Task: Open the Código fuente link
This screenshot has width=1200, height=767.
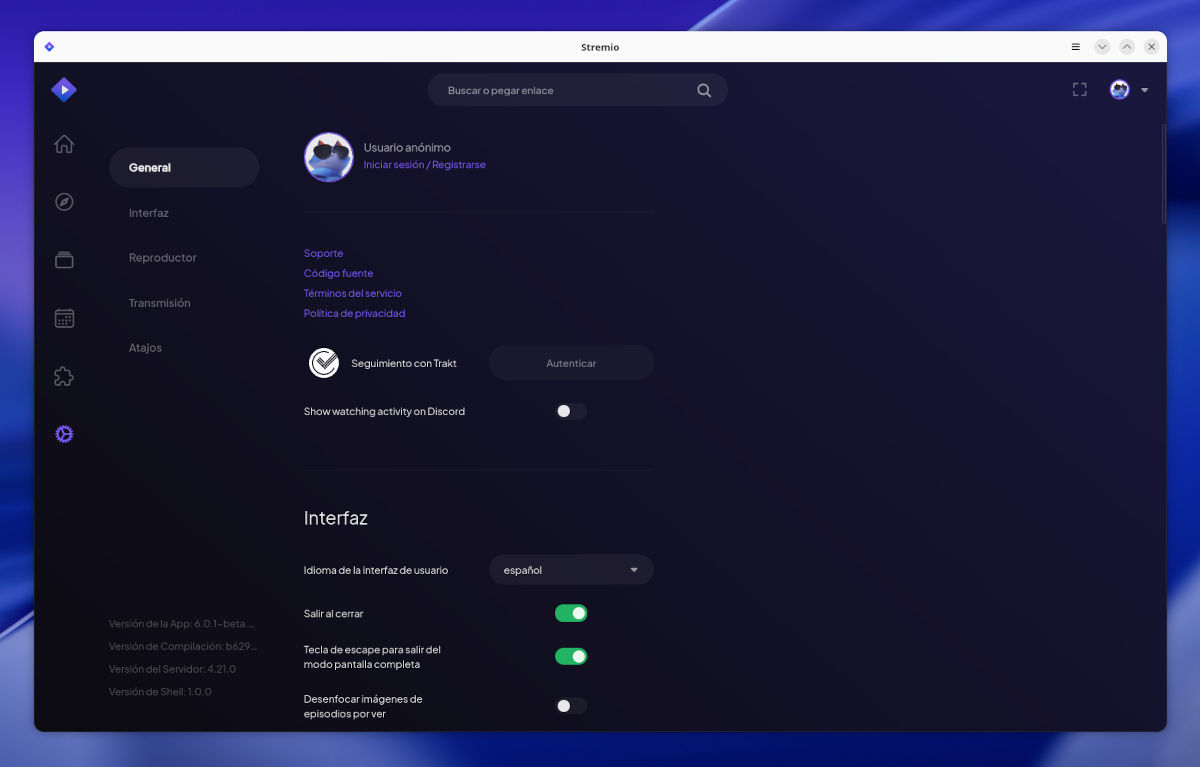Action: click(x=339, y=273)
